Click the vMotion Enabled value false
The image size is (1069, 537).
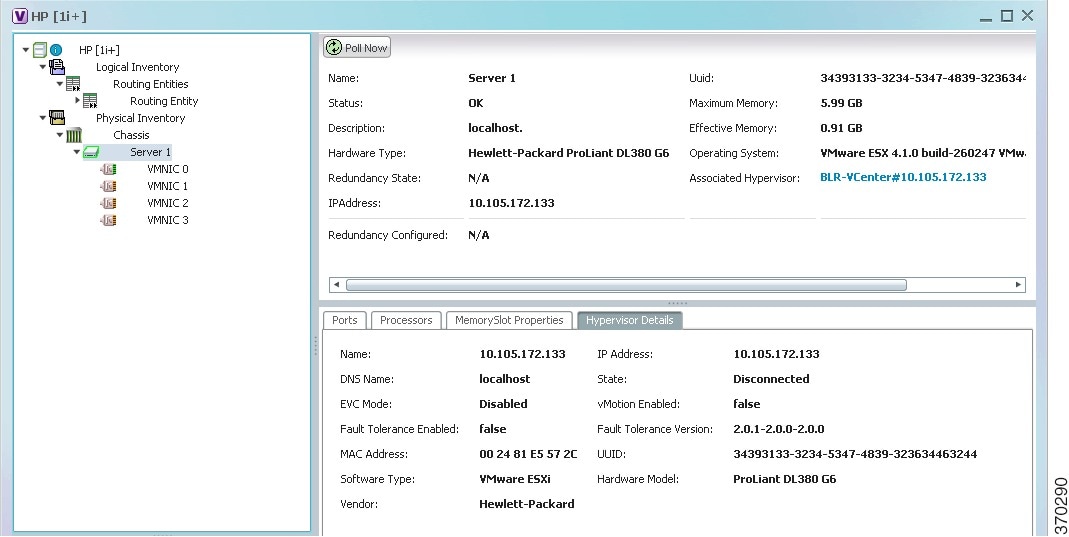pos(747,404)
